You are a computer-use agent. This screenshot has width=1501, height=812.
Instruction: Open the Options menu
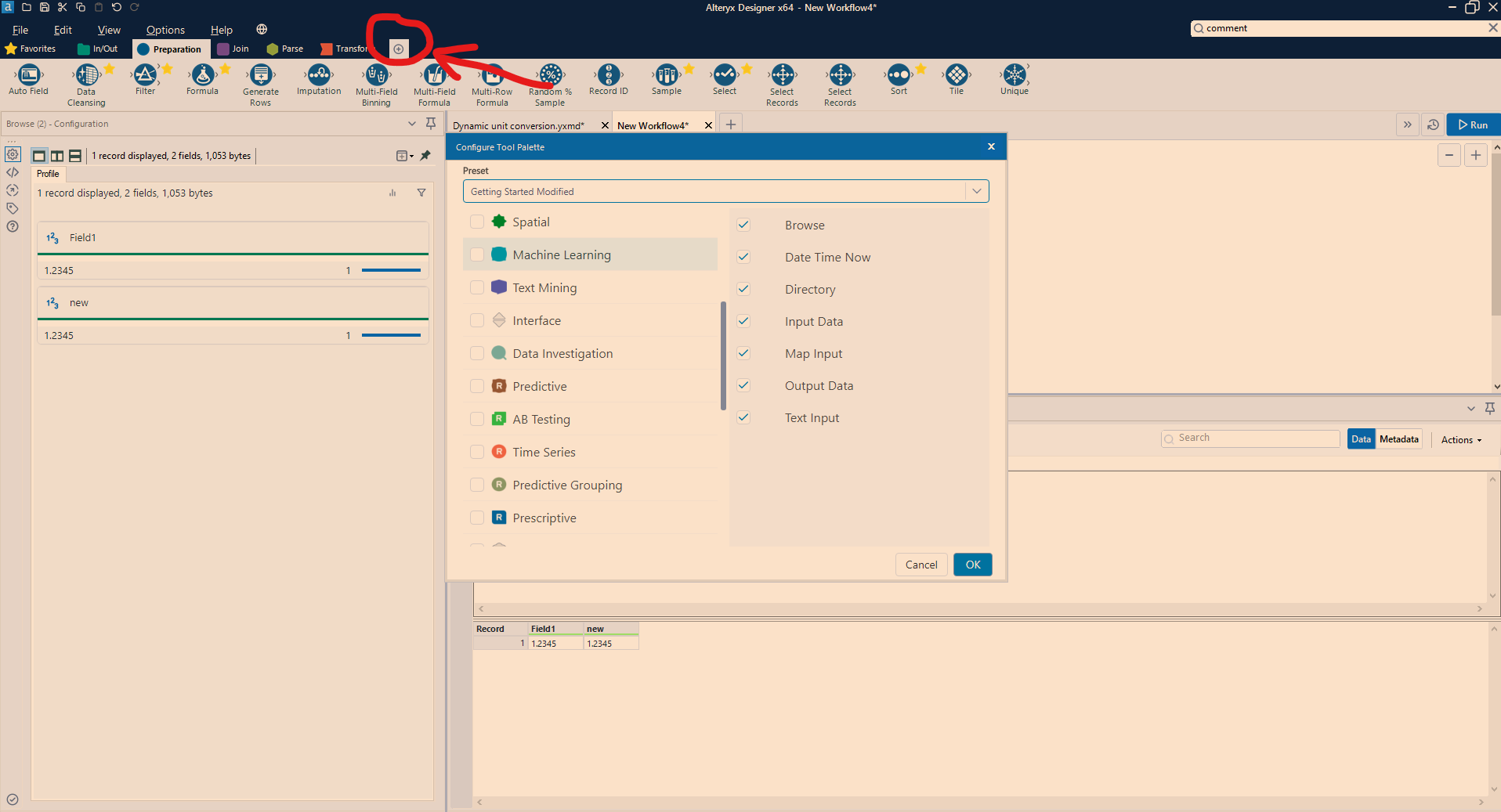click(164, 30)
